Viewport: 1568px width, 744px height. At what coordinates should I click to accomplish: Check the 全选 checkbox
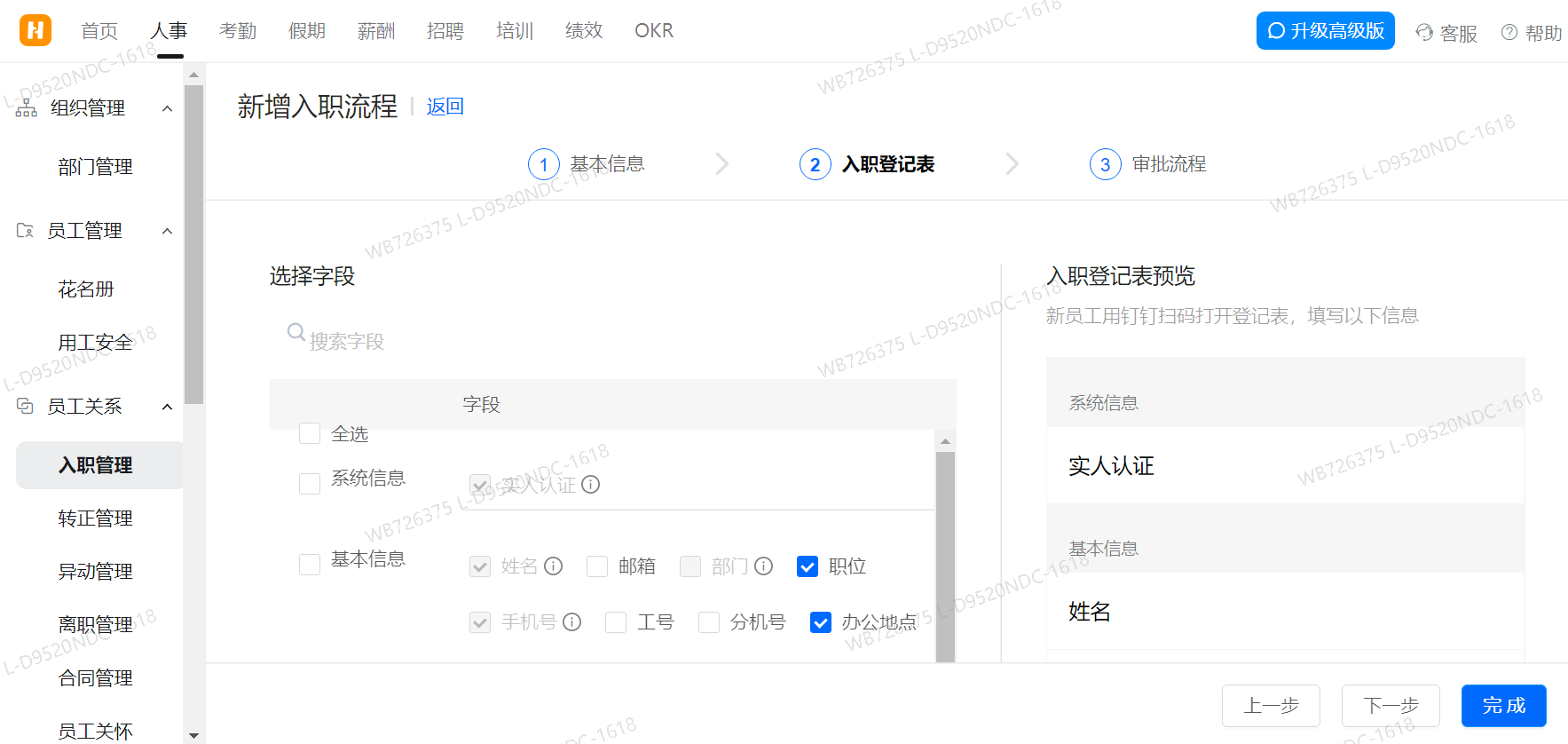310,433
